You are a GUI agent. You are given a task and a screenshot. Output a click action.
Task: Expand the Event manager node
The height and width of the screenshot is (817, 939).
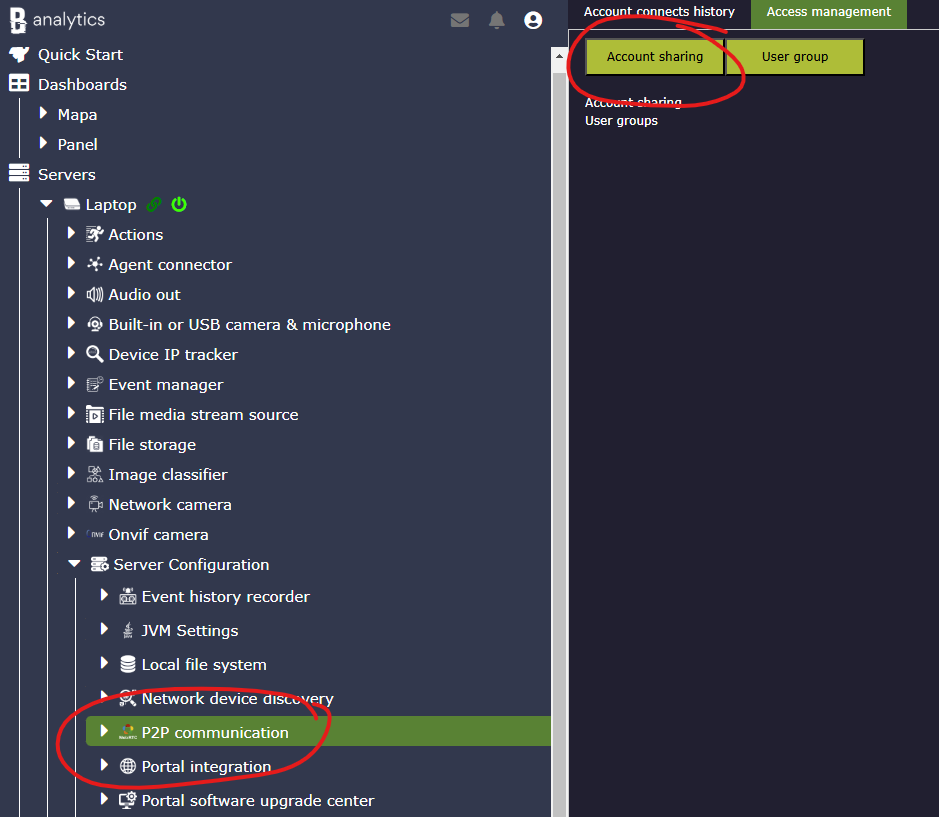(71, 384)
